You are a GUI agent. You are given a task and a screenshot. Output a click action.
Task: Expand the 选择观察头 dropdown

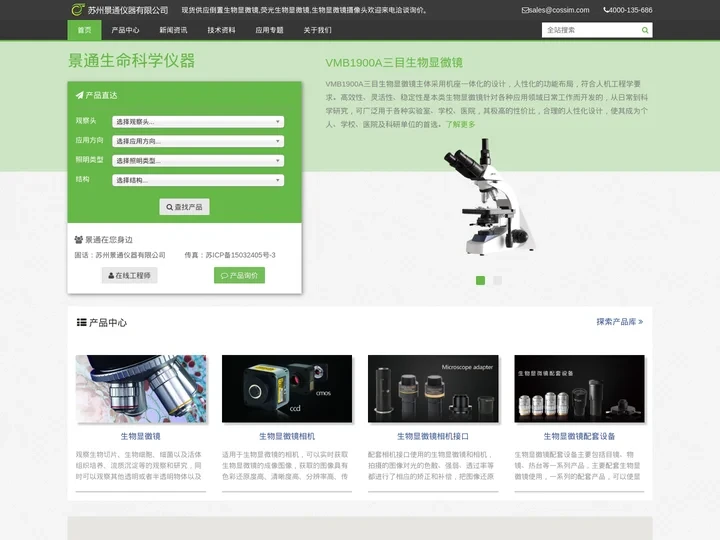point(198,122)
